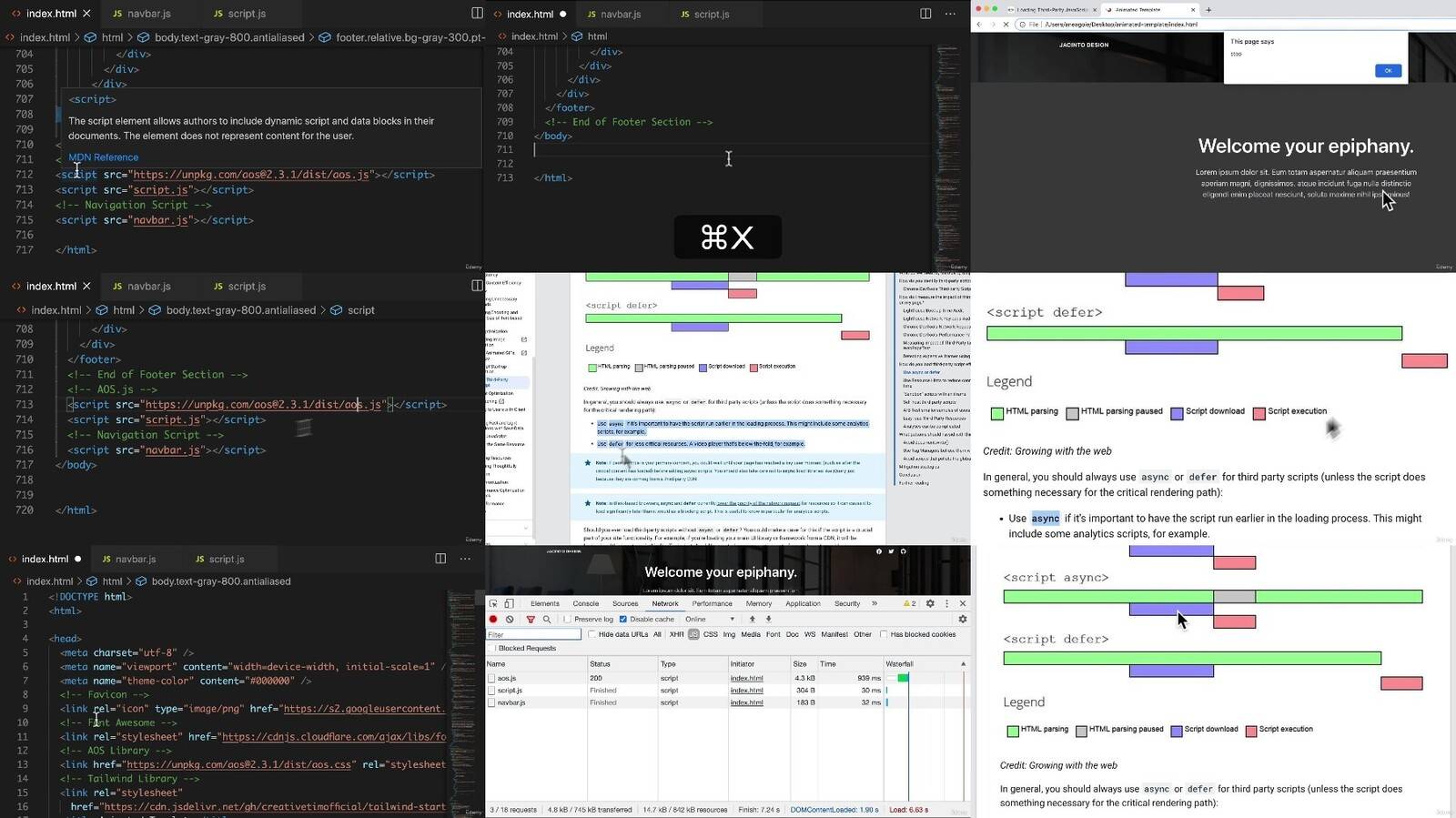1456x818 pixels.
Task: Toggle the red filter funnel icon in DevTools
Action: (531, 619)
